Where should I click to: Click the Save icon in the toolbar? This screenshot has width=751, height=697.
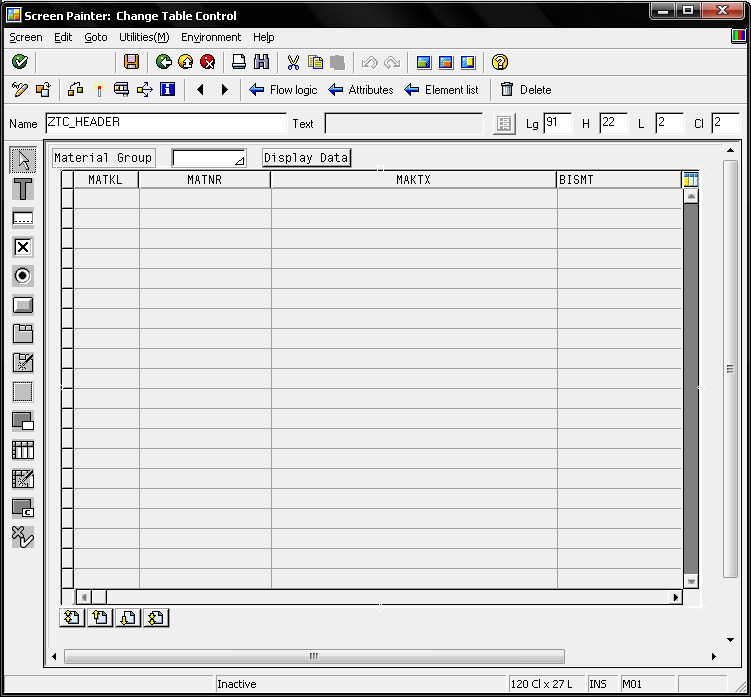pos(131,62)
